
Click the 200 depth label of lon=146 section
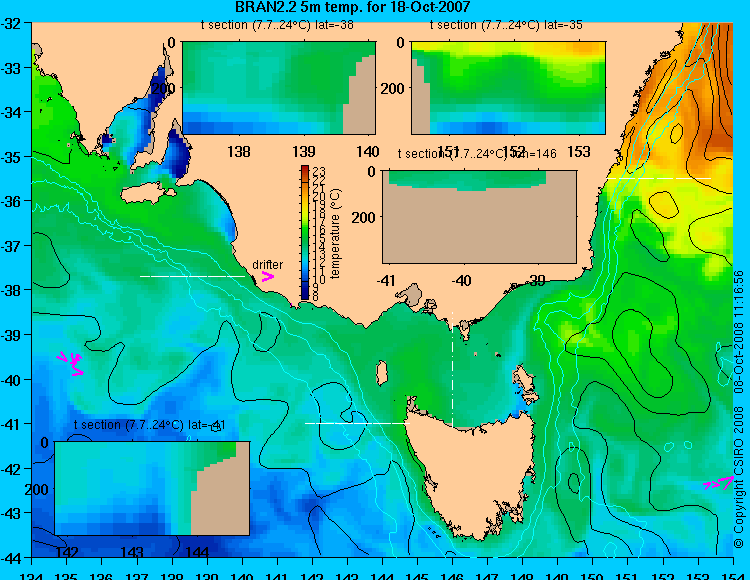click(364, 218)
